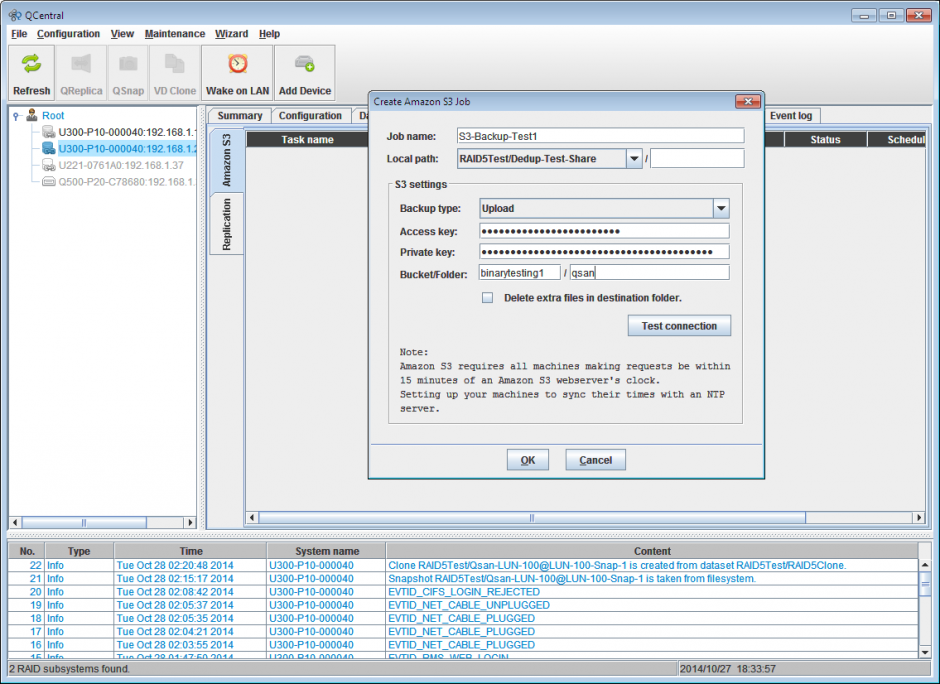Open the Local path dropdown
940x684 pixels.
(634, 159)
